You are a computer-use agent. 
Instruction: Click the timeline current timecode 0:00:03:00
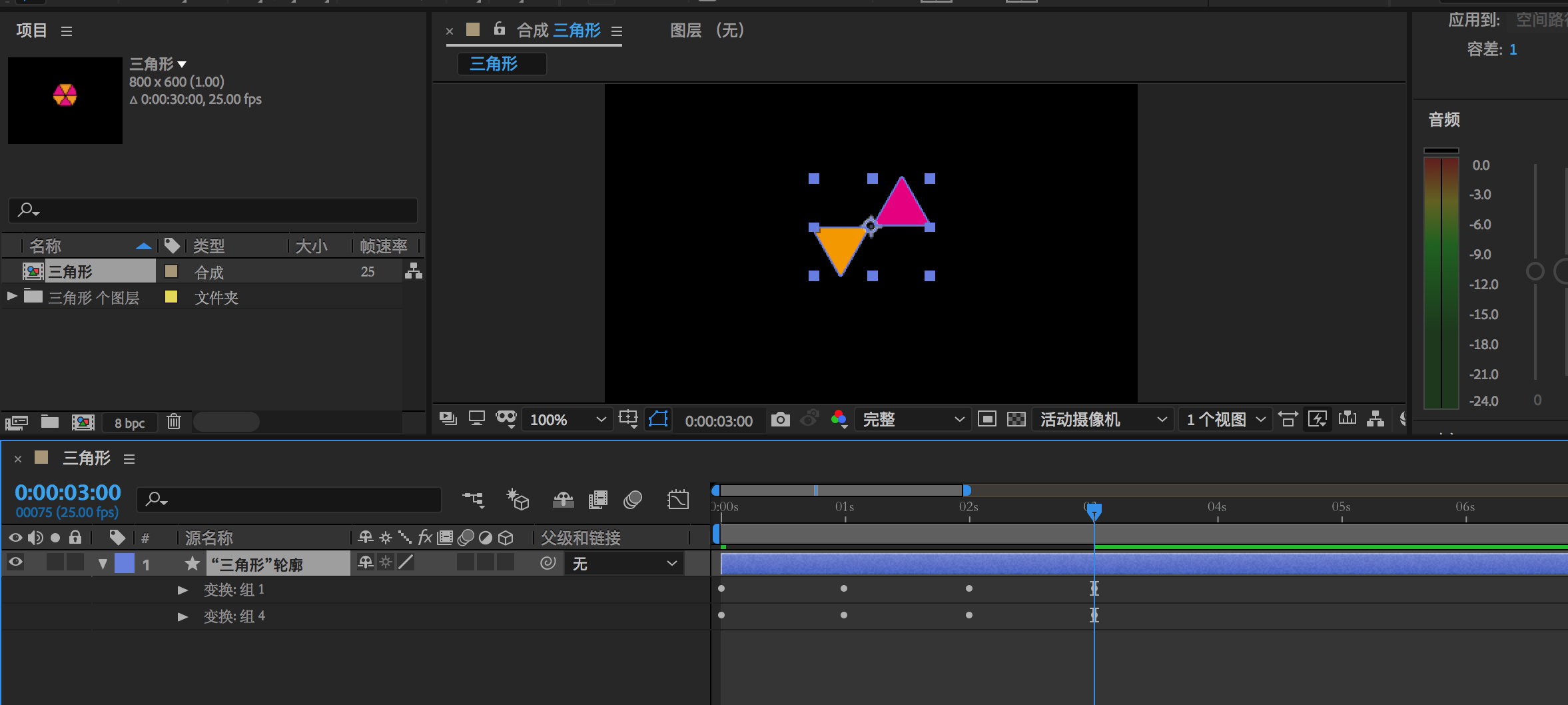(x=68, y=492)
